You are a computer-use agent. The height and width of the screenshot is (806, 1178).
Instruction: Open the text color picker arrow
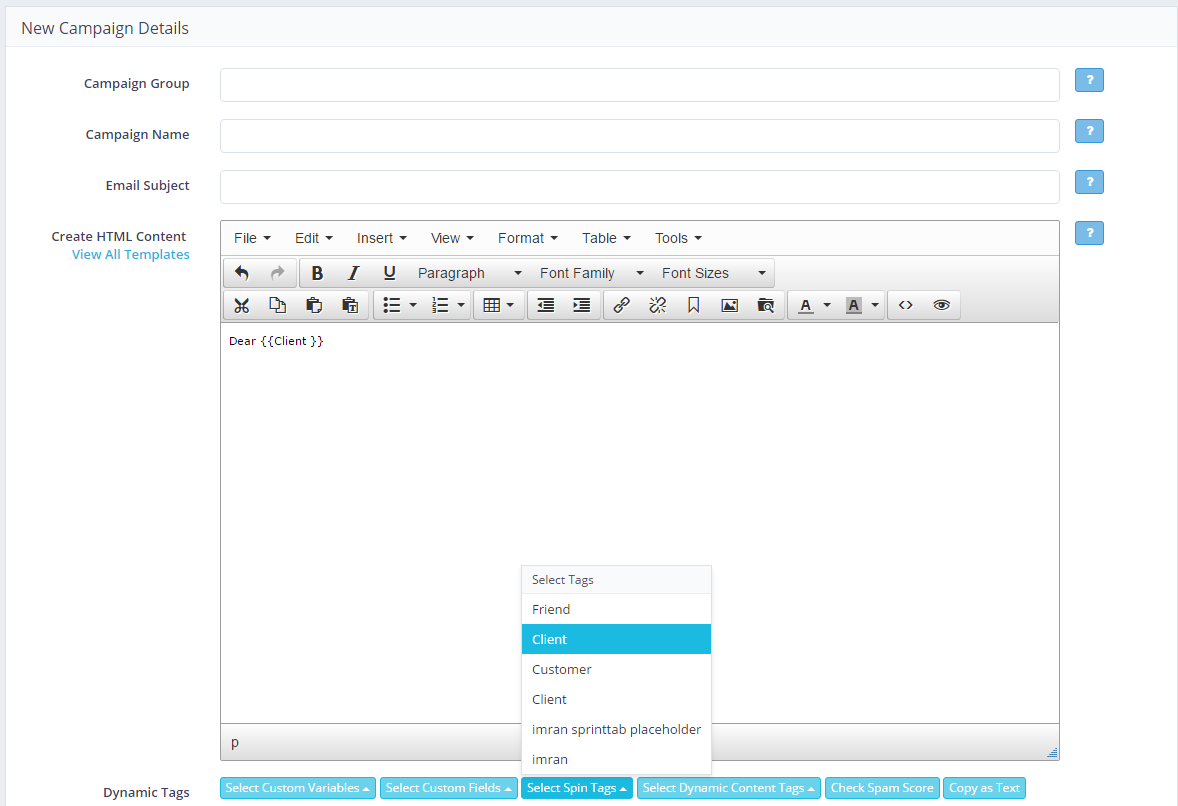[827, 305]
